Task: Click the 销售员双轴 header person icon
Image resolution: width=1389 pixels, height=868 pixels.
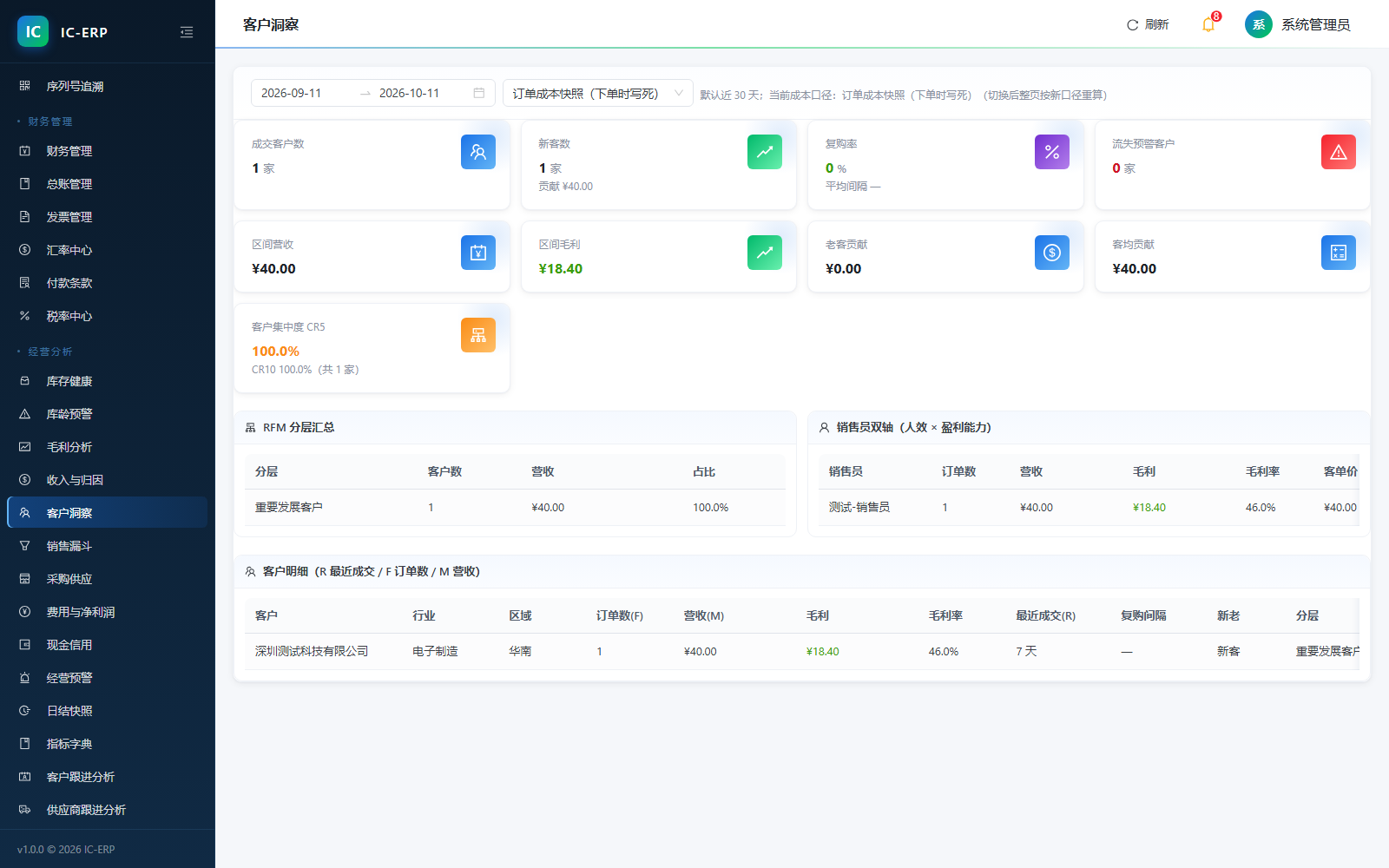Action: (x=824, y=428)
